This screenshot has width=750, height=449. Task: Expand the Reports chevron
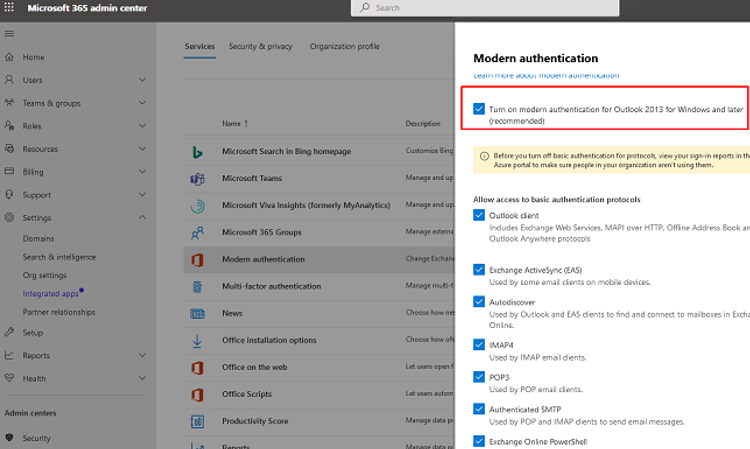tap(142, 355)
